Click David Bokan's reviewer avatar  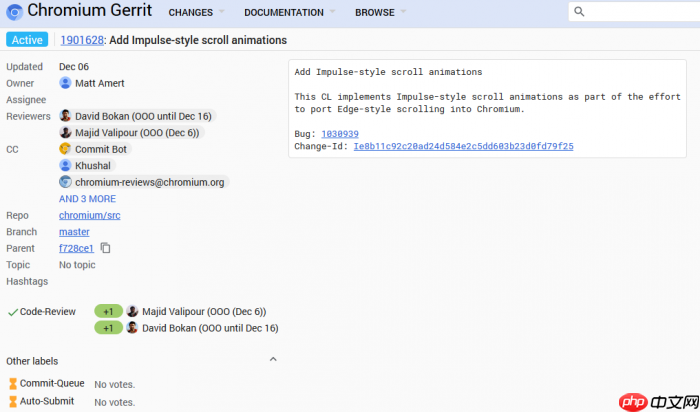coord(66,116)
